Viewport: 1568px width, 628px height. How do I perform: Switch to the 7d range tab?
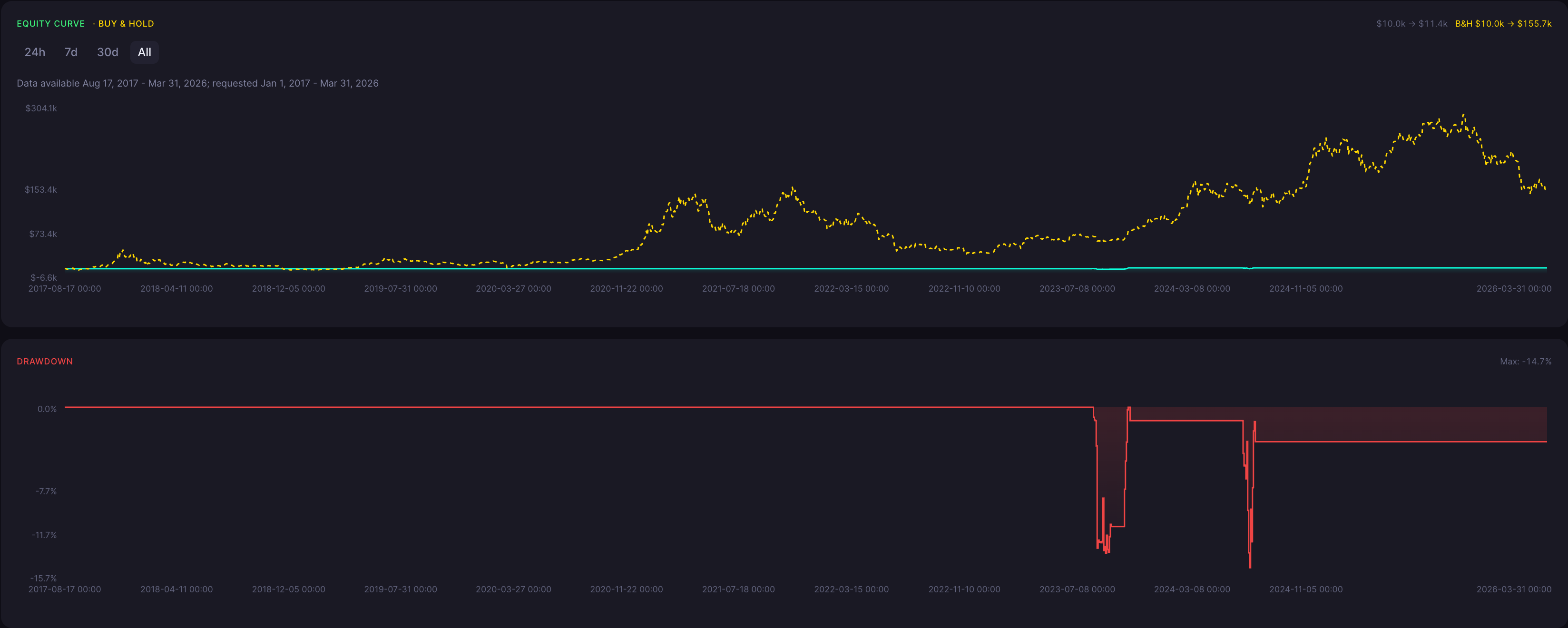click(x=71, y=52)
